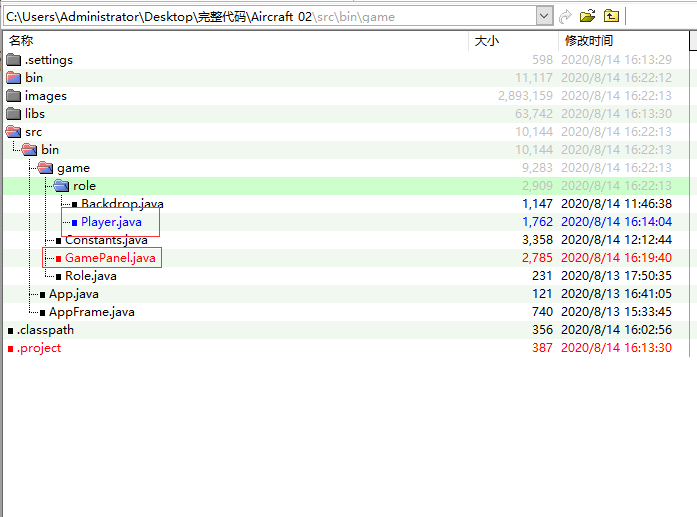Select the .classpath file

(45, 330)
